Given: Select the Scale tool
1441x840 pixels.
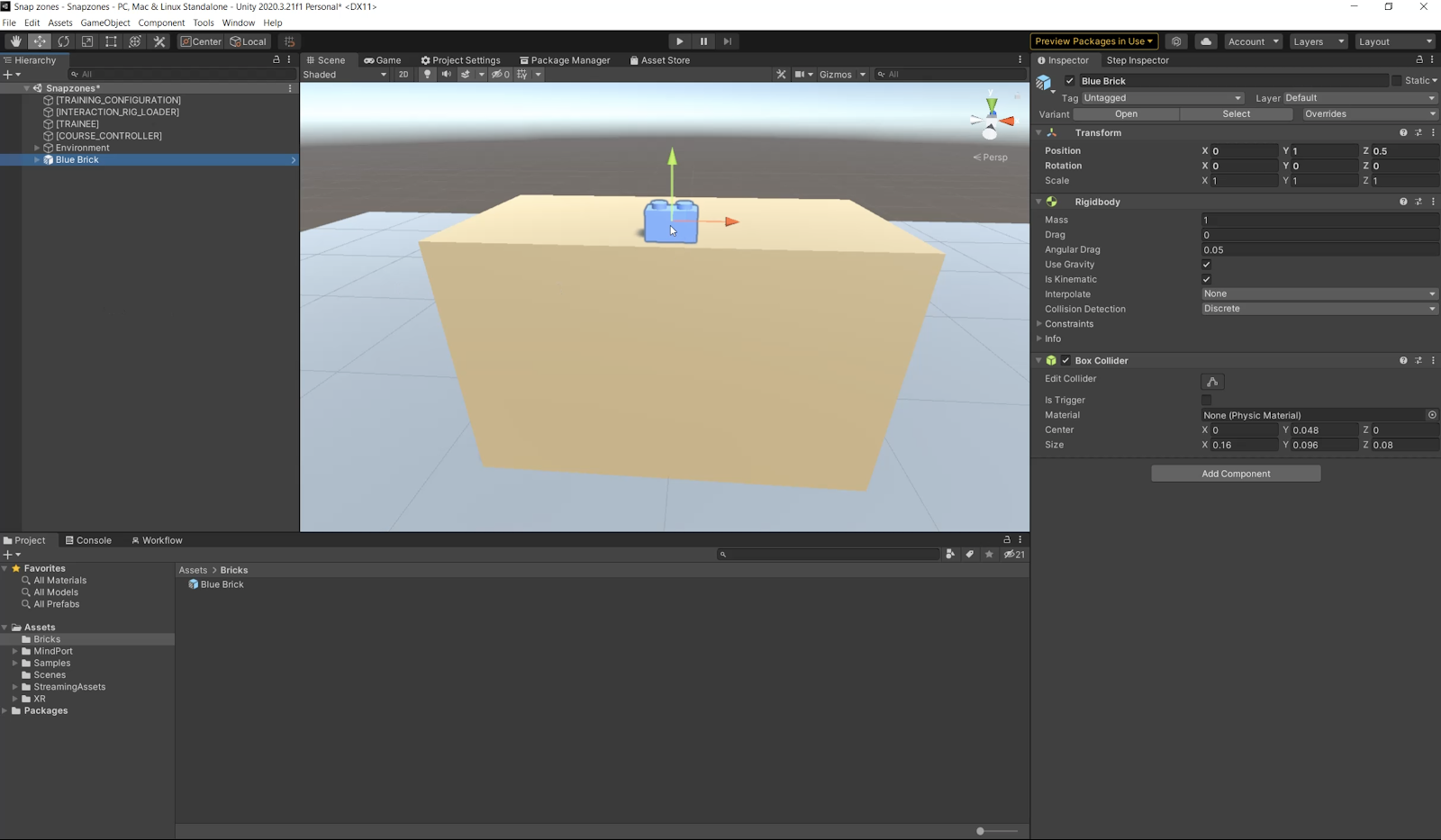Looking at the screenshot, I should tap(87, 41).
